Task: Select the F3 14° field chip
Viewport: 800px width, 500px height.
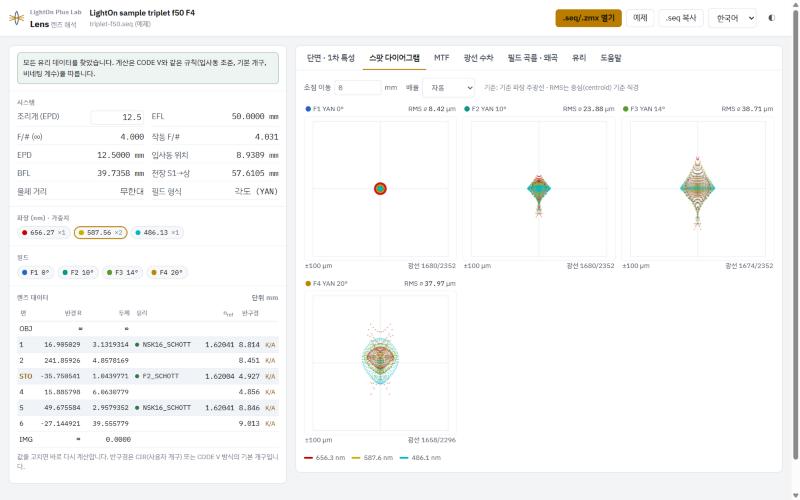Action: point(122,272)
